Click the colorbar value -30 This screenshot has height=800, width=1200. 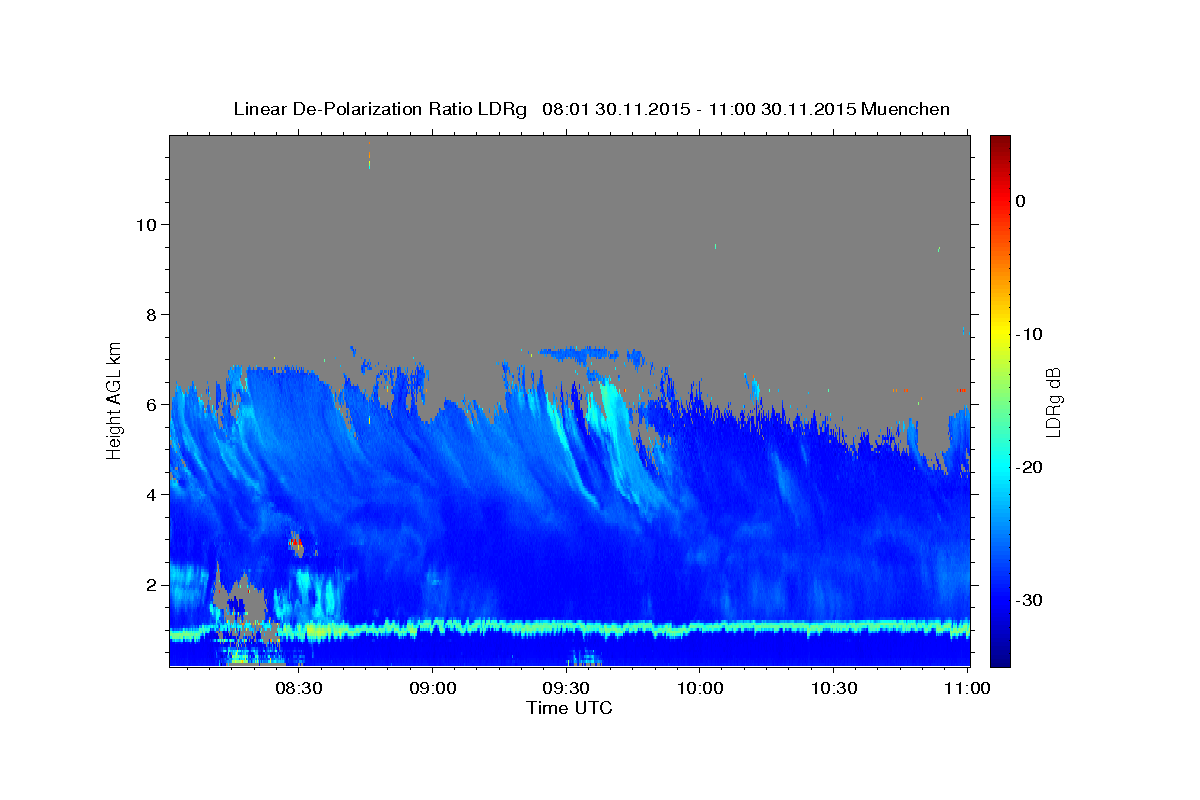pyautogui.click(x=1029, y=600)
